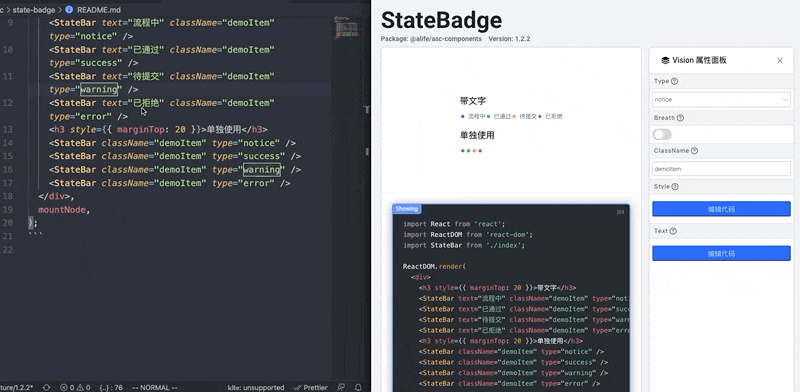Click the {..}: 76 status bar entry
Viewport: 800px width, 392px height.
tap(111, 387)
